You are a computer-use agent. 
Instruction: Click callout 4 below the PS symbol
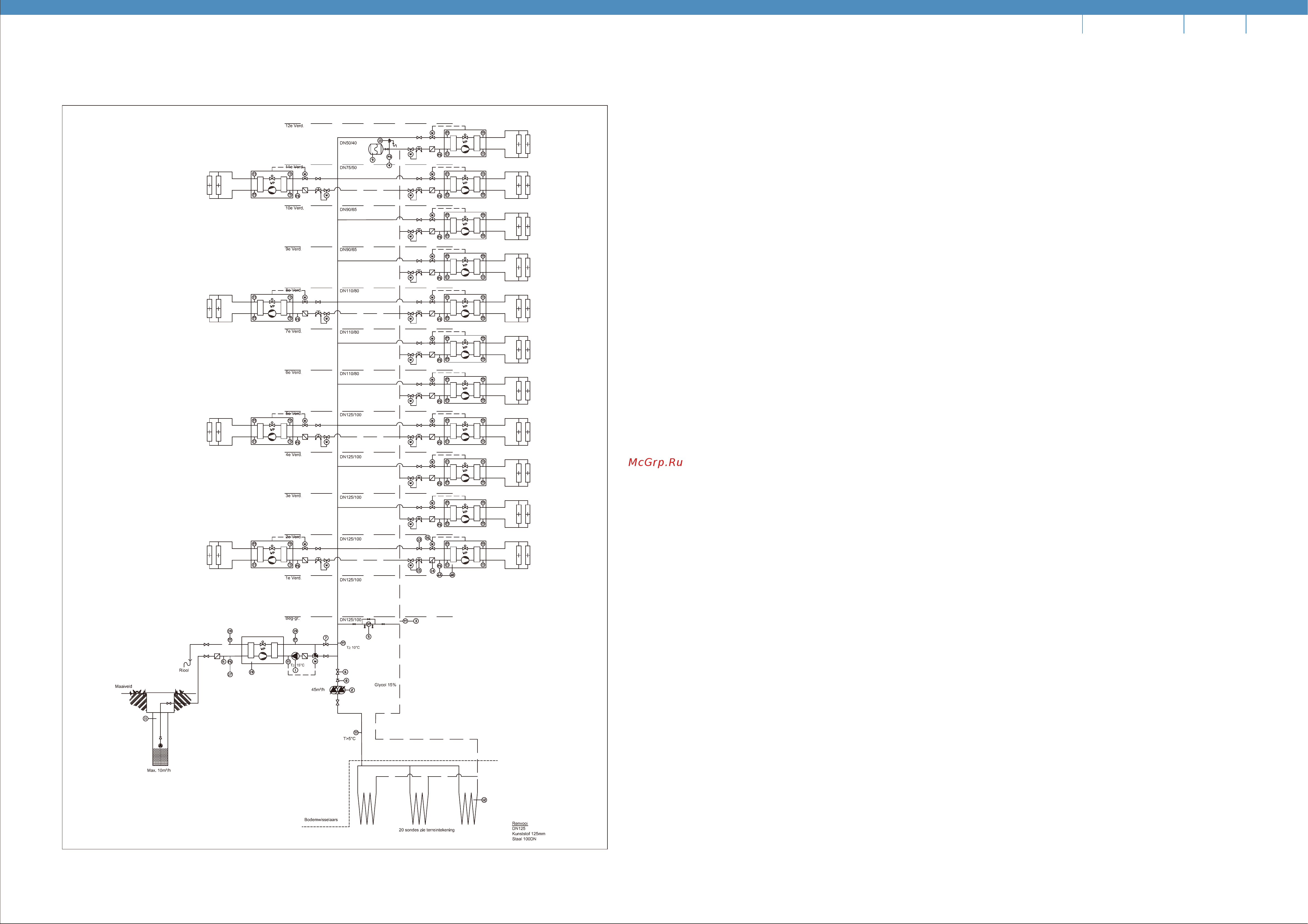[x=389, y=166]
